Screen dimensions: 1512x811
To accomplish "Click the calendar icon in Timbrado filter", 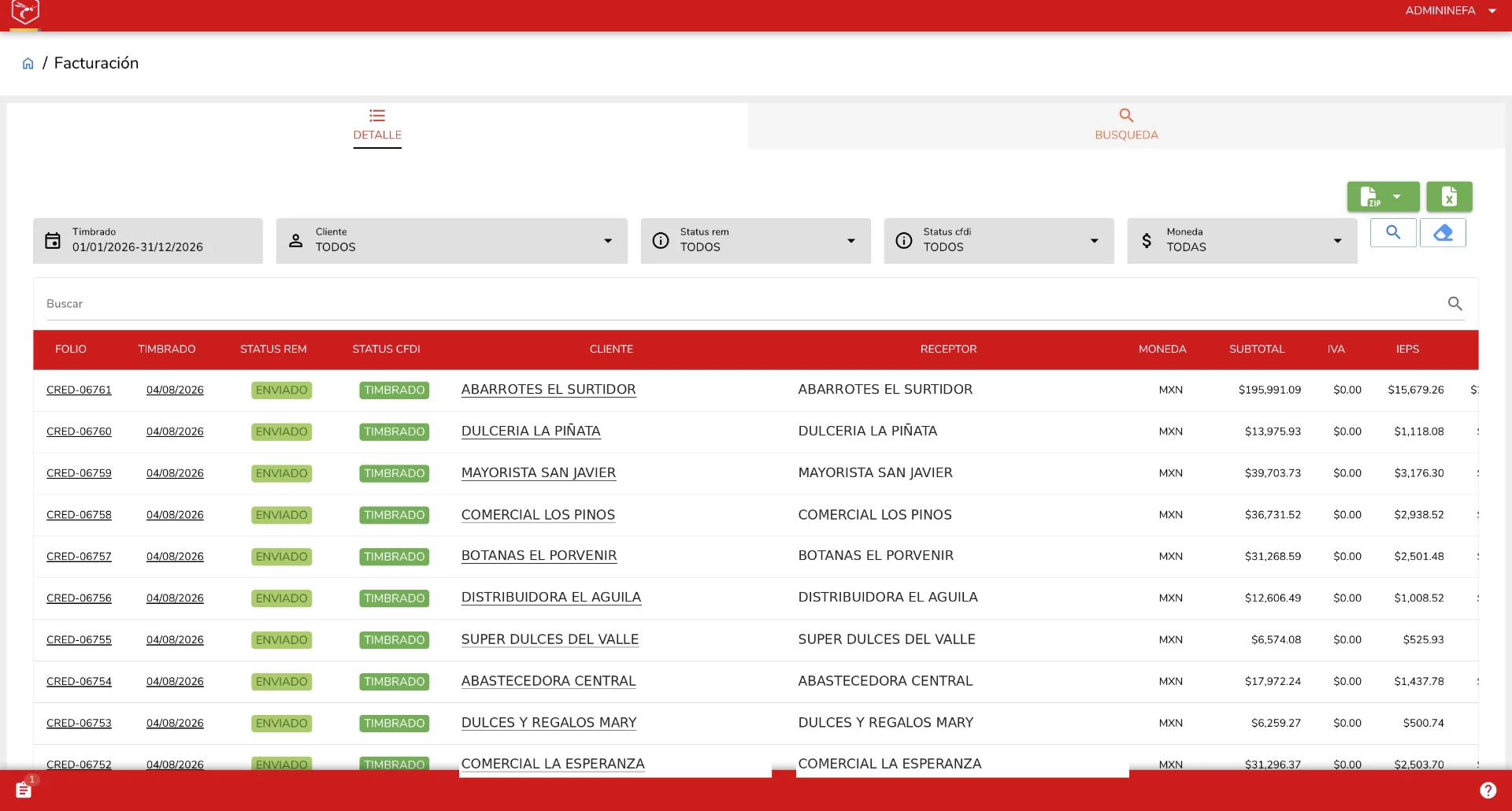I will [53, 241].
